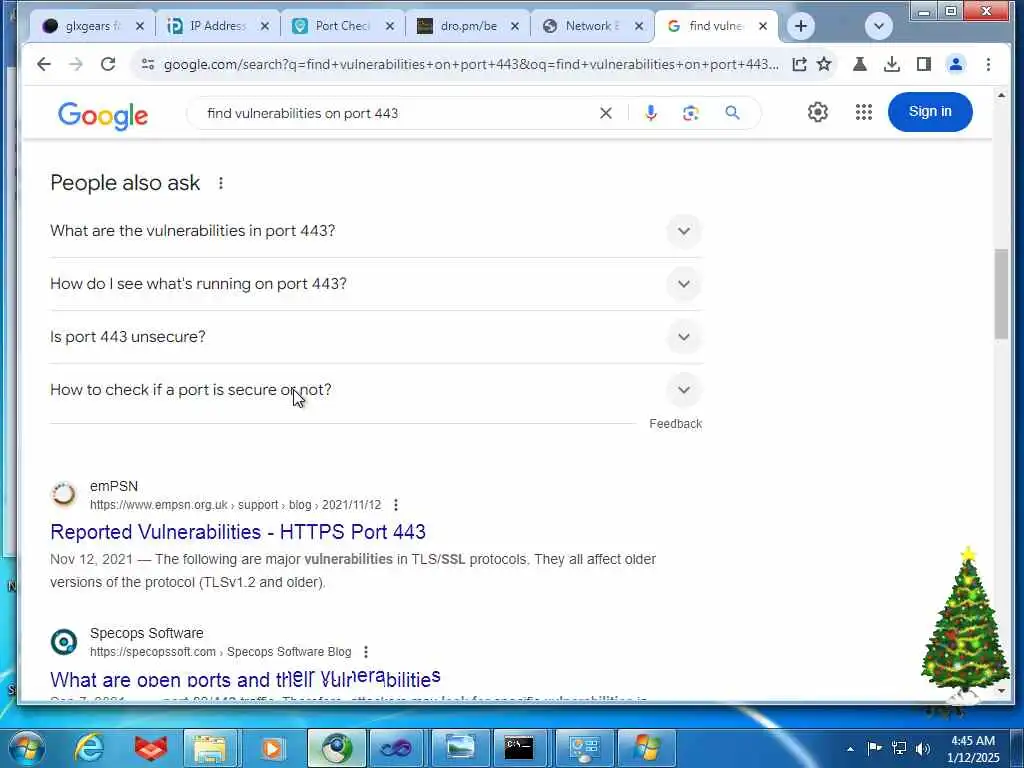Search by image with Google Lens
Viewport: 1024px width, 768px height.
tap(691, 113)
